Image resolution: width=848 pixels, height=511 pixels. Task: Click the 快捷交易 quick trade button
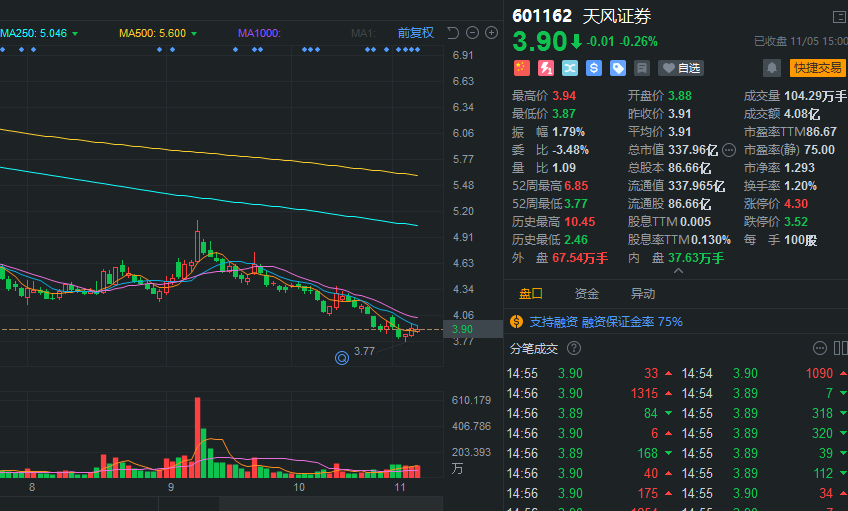pos(818,68)
